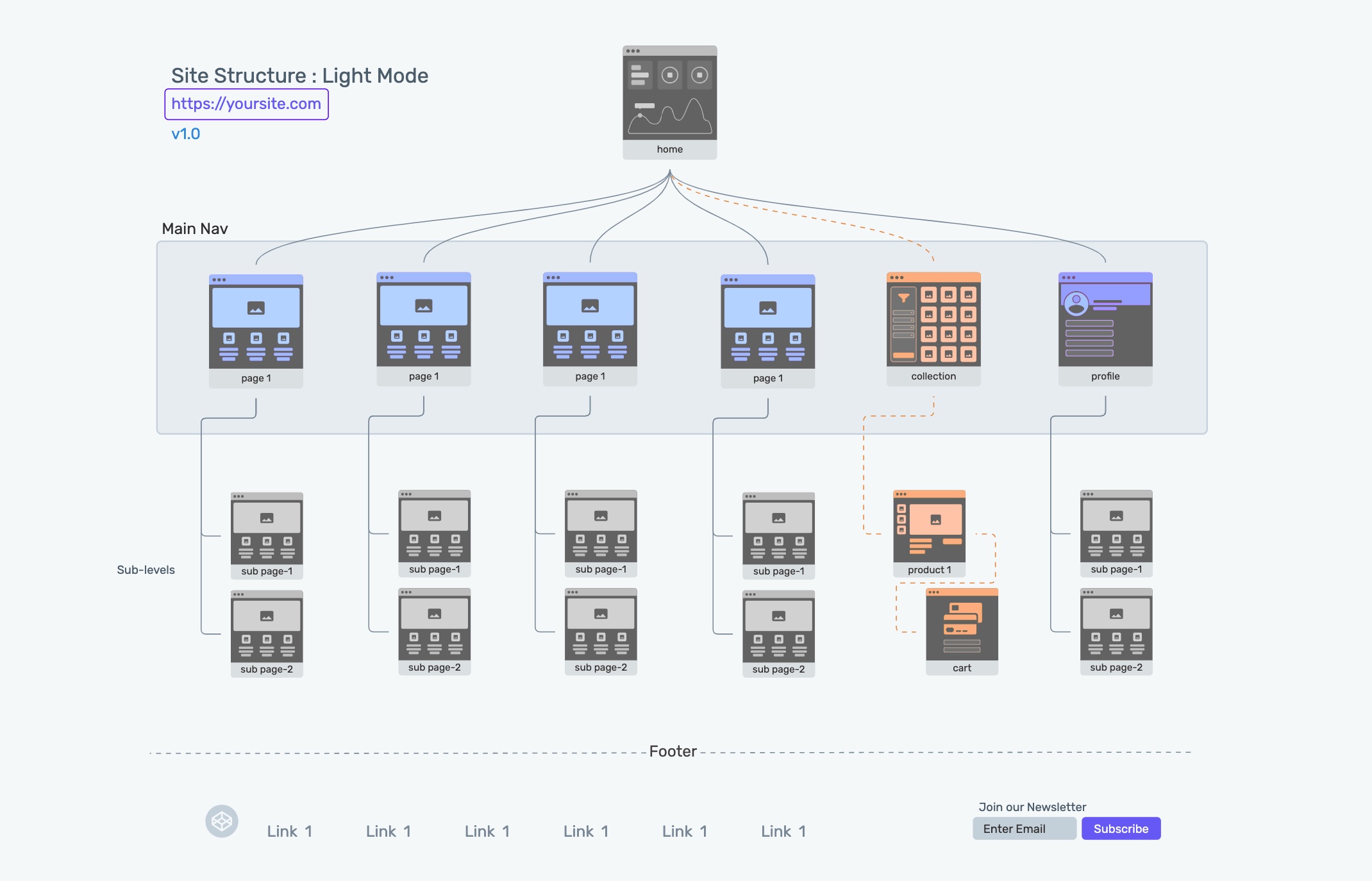The height and width of the screenshot is (881, 1372).
Task: Click sub page-1 left of product 1
Action: [x=778, y=536]
